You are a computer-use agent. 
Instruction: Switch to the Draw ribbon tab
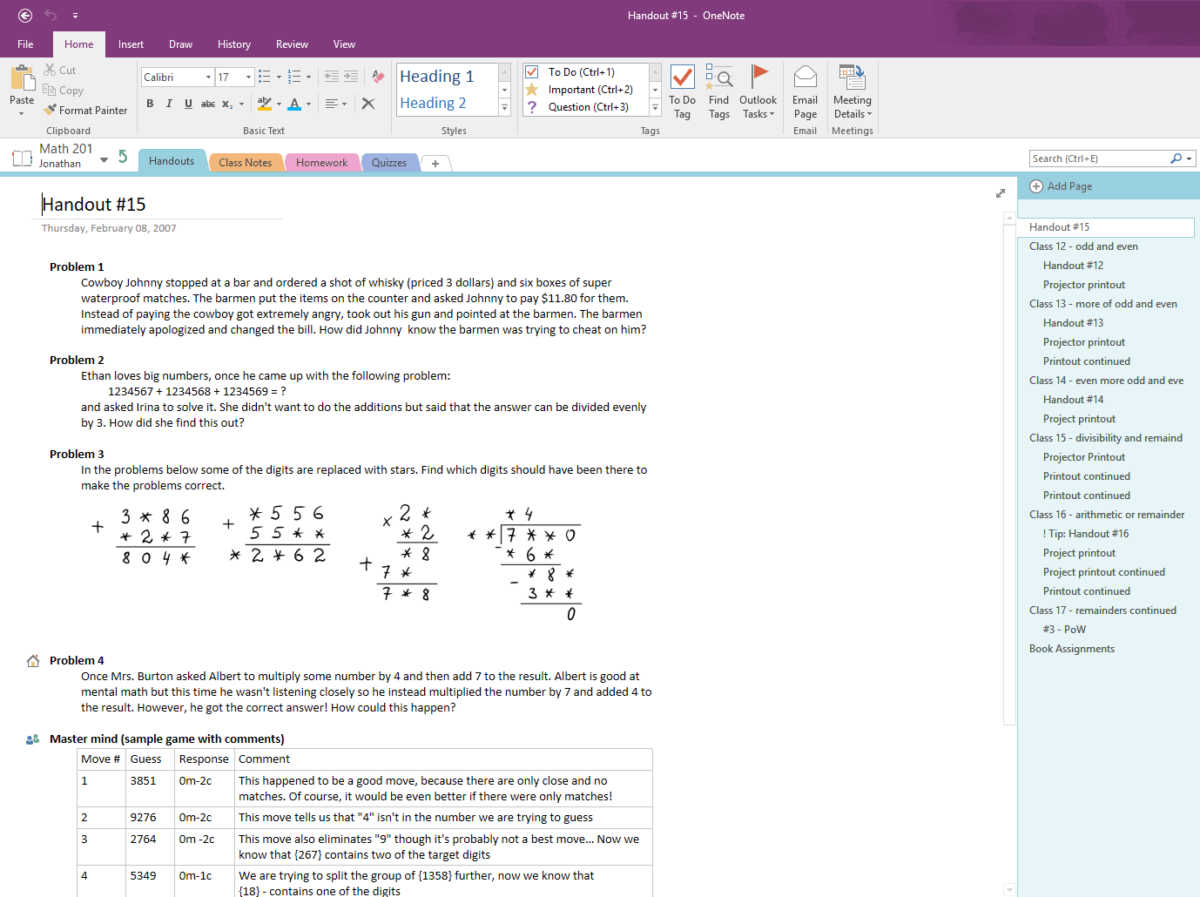coord(180,44)
